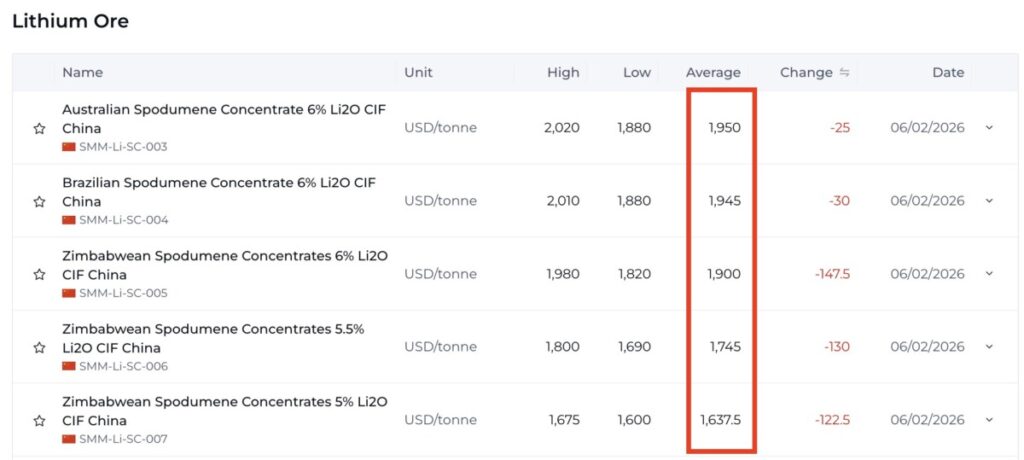
Task: Star the Australian Spodumene Concentrate row
Action: coord(39,128)
